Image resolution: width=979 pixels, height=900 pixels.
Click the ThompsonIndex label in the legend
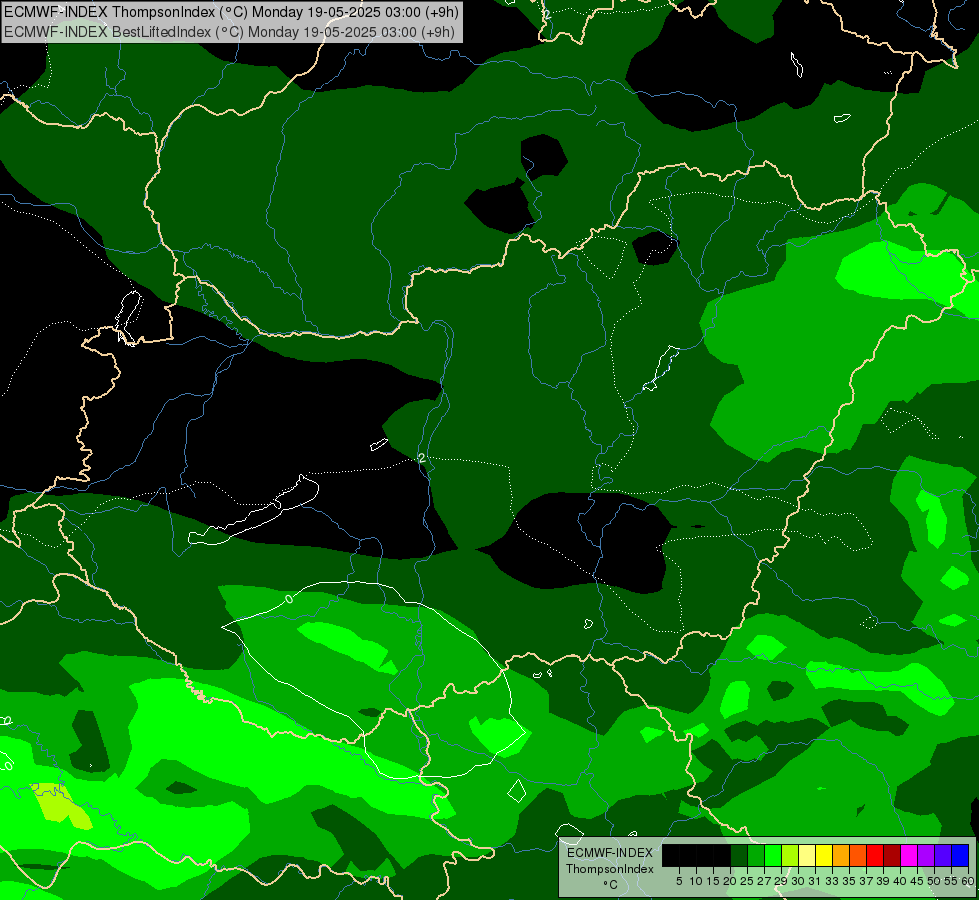(x=609, y=869)
